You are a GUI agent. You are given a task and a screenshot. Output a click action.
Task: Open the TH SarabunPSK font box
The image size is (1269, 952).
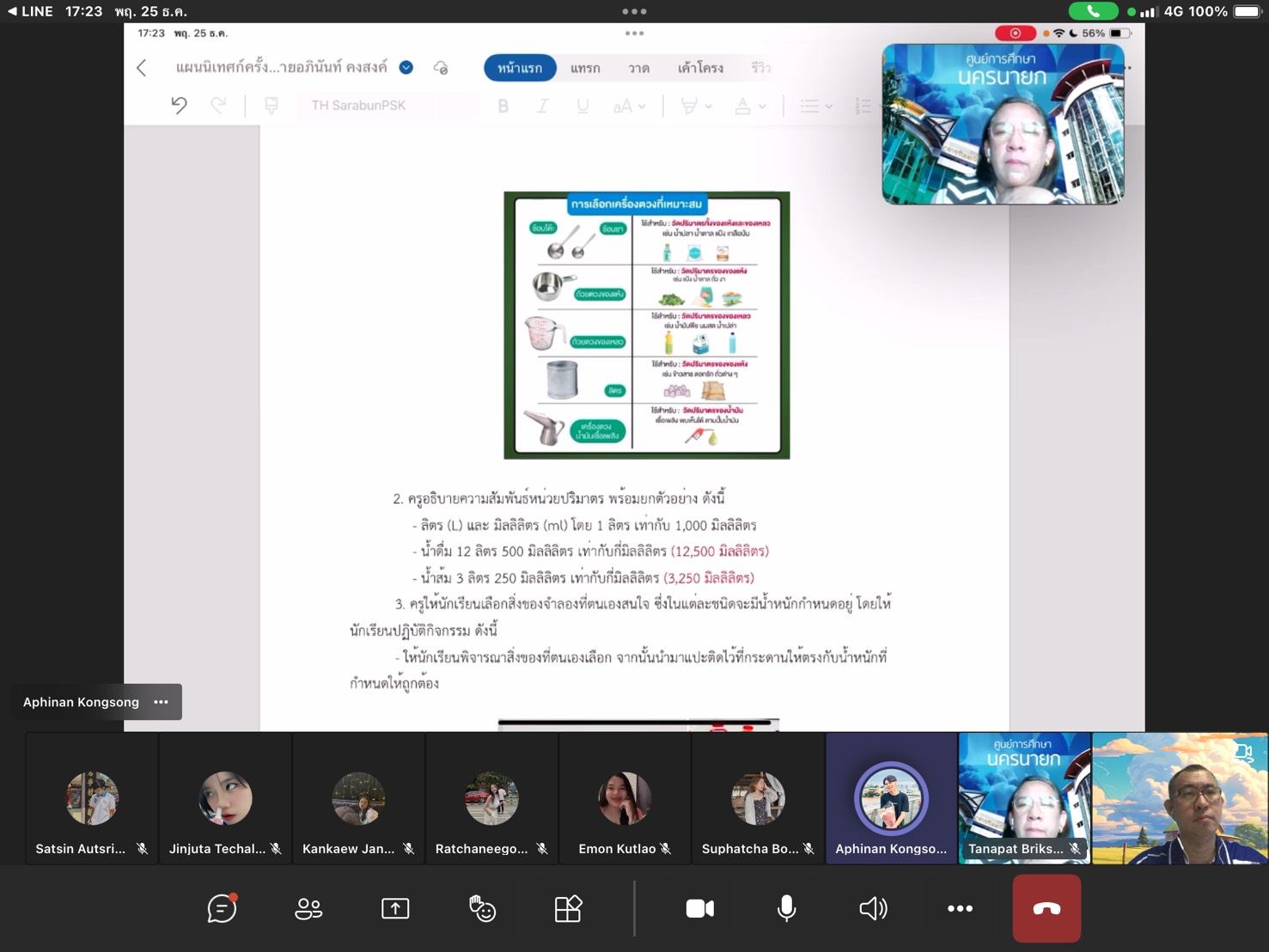coord(387,106)
